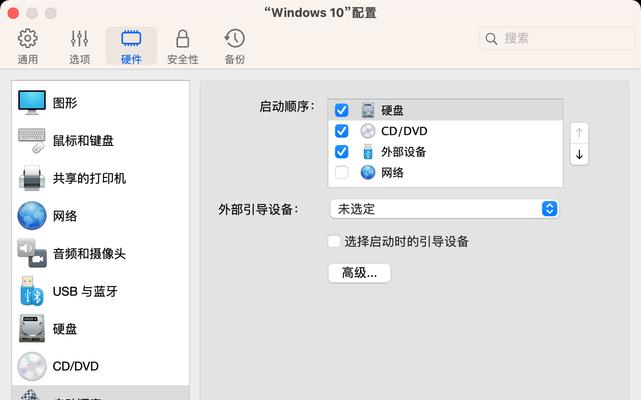This screenshot has width=641, height=400.
Task: Open the 通用 general settings gear icon
Action: tap(27, 38)
